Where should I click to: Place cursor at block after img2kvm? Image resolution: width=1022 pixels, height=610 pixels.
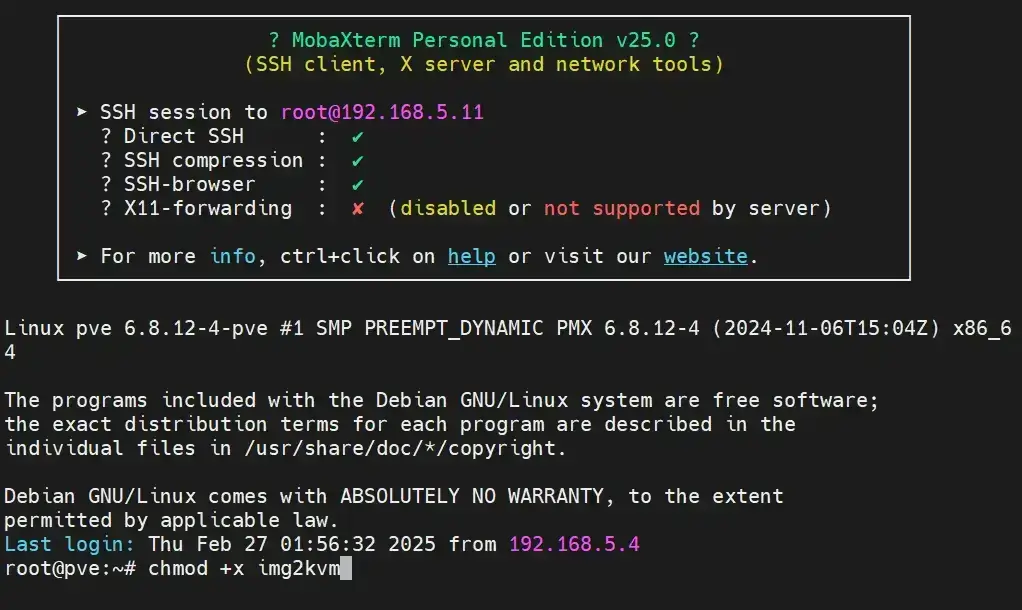pyautogui.click(x=346, y=569)
